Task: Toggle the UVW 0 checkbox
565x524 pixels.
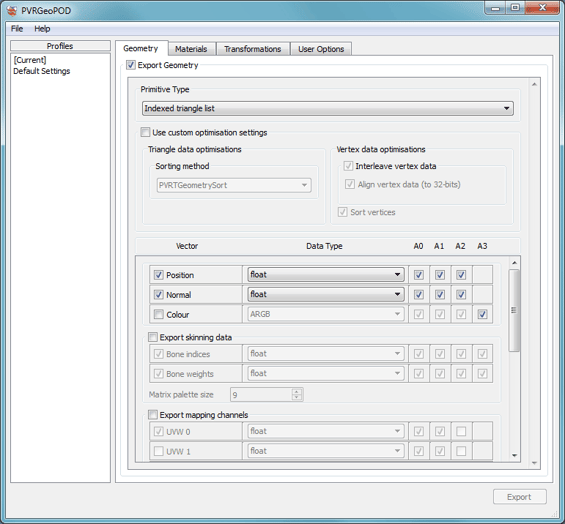Action: [x=159, y=431]
